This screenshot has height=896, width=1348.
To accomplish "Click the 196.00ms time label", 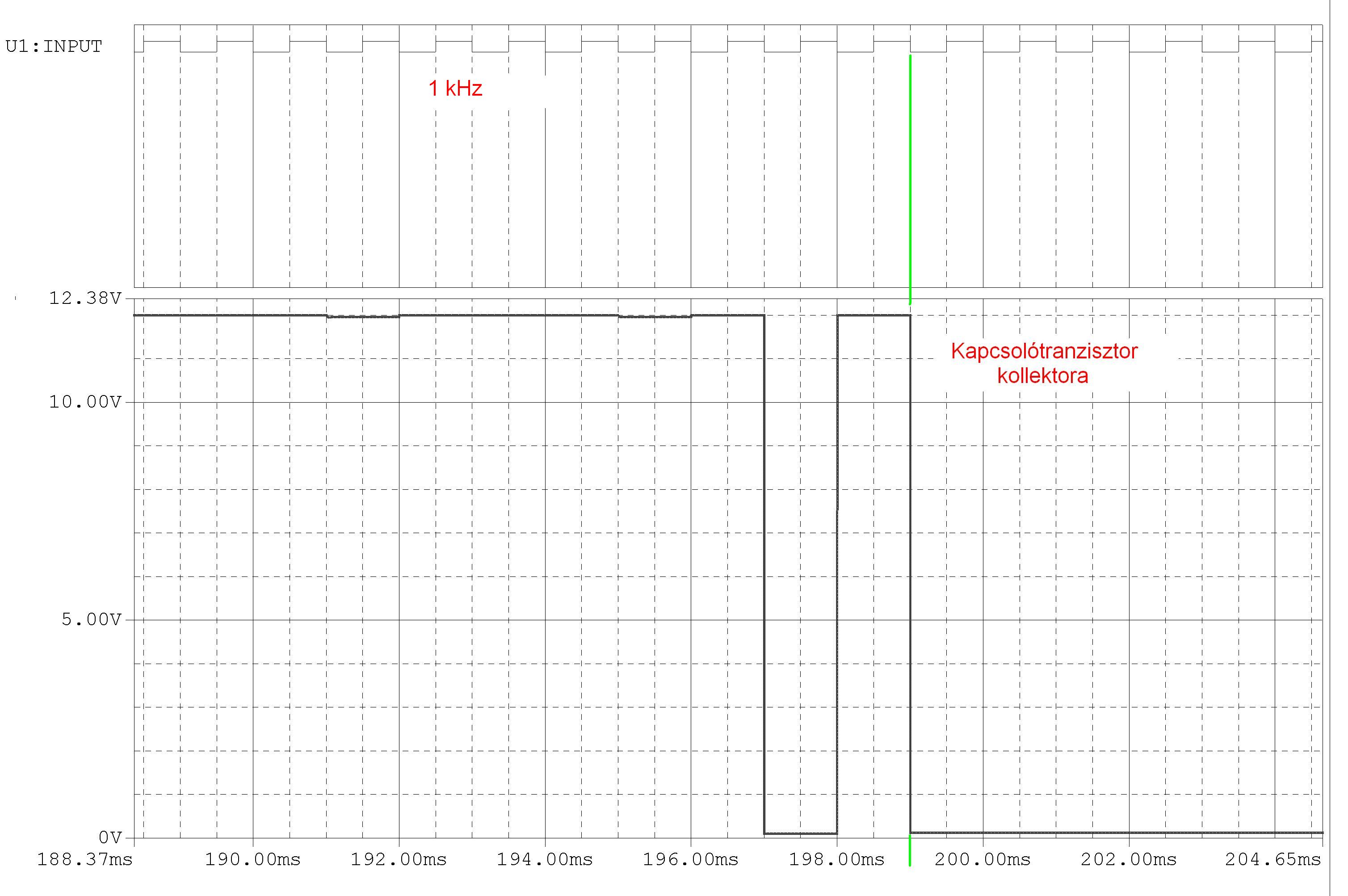I will pyautogui.click(x=691, y=859).
